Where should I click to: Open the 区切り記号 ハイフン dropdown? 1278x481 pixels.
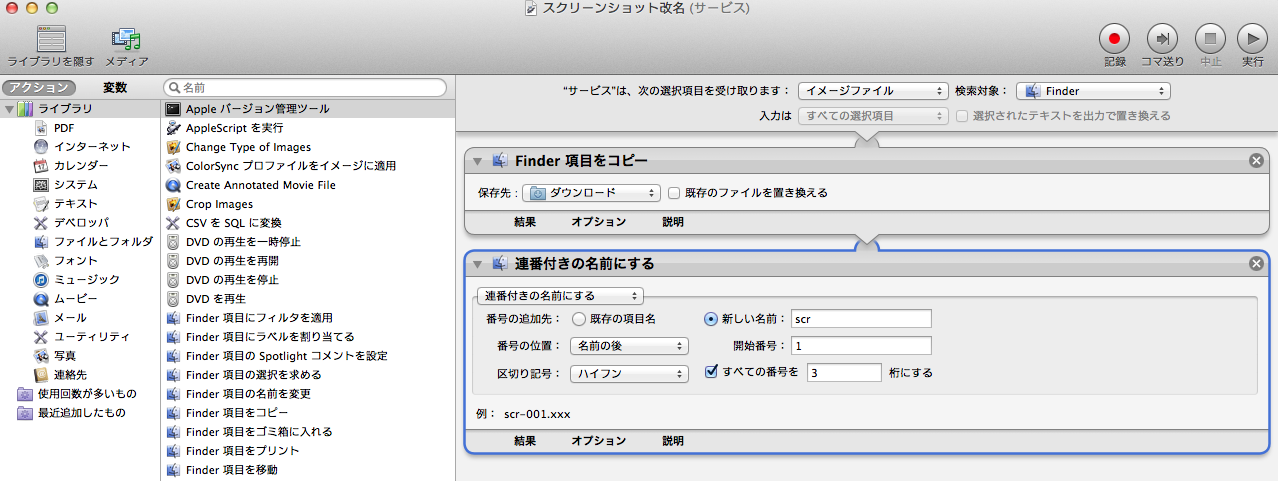[x=629, y=373]
